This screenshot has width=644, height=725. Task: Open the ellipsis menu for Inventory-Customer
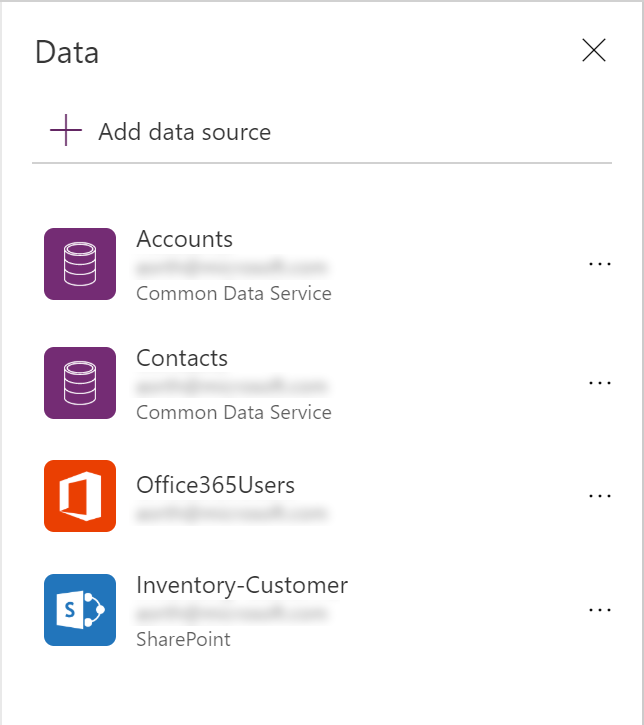[600, 610]
